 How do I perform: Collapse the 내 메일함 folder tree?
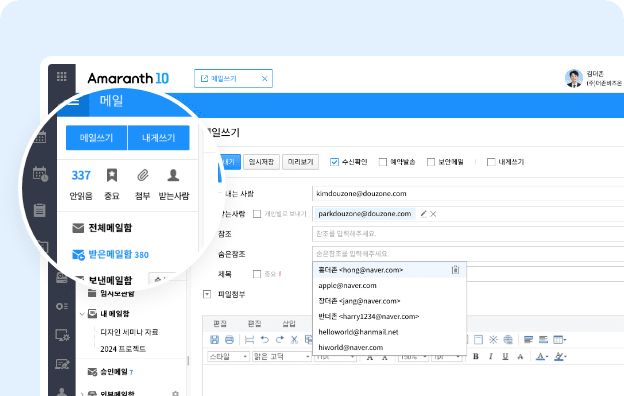(82, 314)
